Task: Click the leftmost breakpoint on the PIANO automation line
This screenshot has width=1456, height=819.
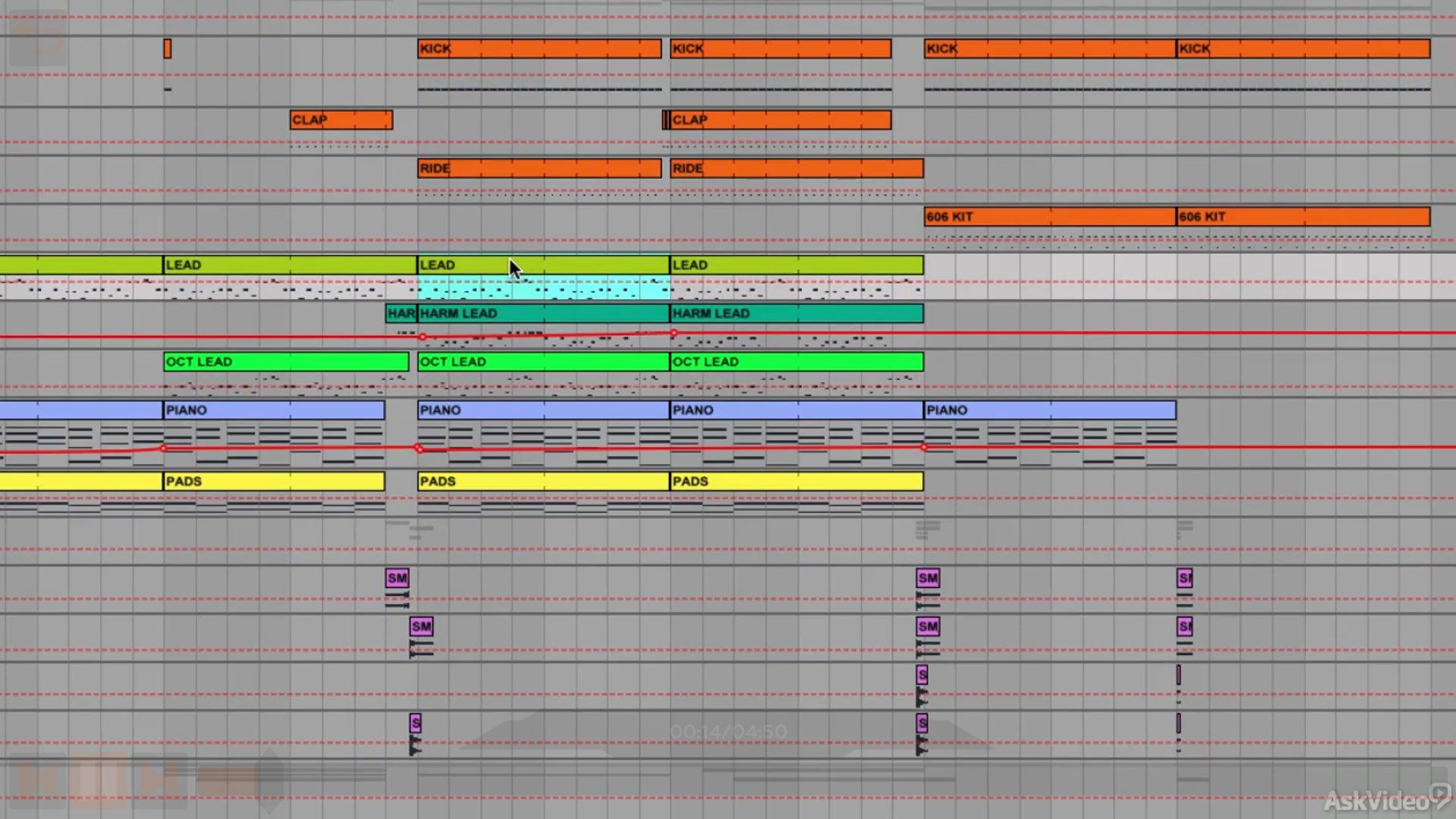Action: tap(164, 448)
